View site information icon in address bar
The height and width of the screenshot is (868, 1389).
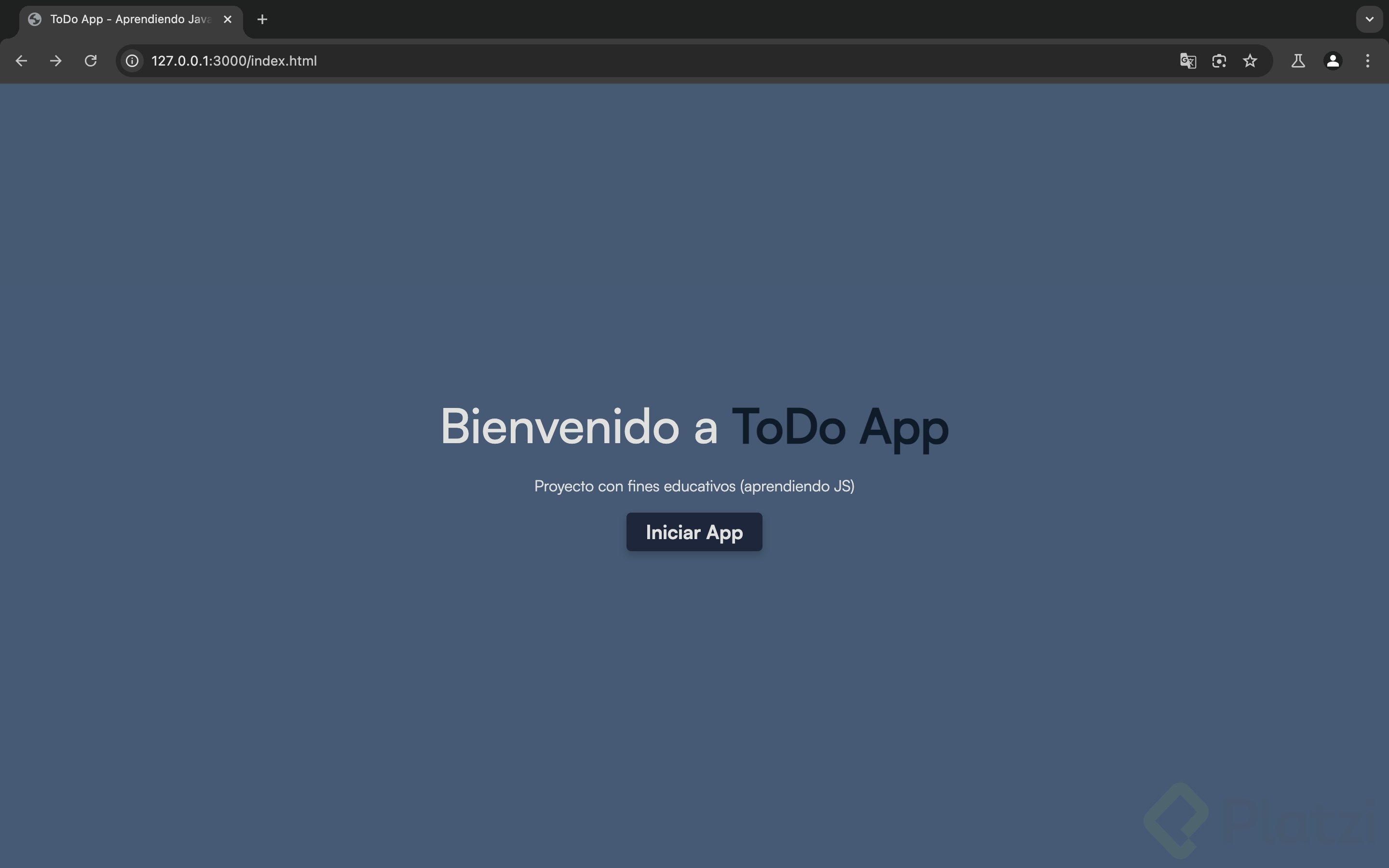132,61
